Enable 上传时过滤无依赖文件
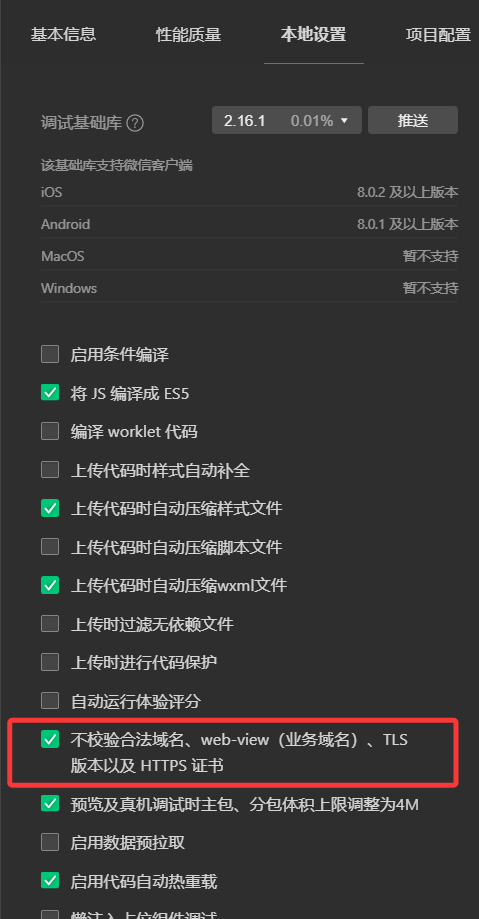479x919 pixels. [x=50, y=624]
